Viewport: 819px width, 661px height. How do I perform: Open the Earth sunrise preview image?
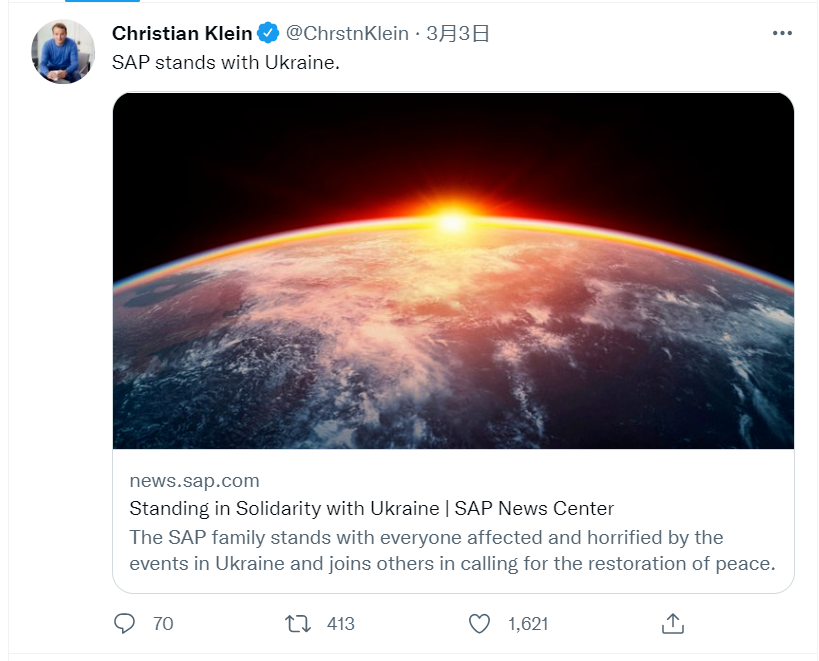453,270
